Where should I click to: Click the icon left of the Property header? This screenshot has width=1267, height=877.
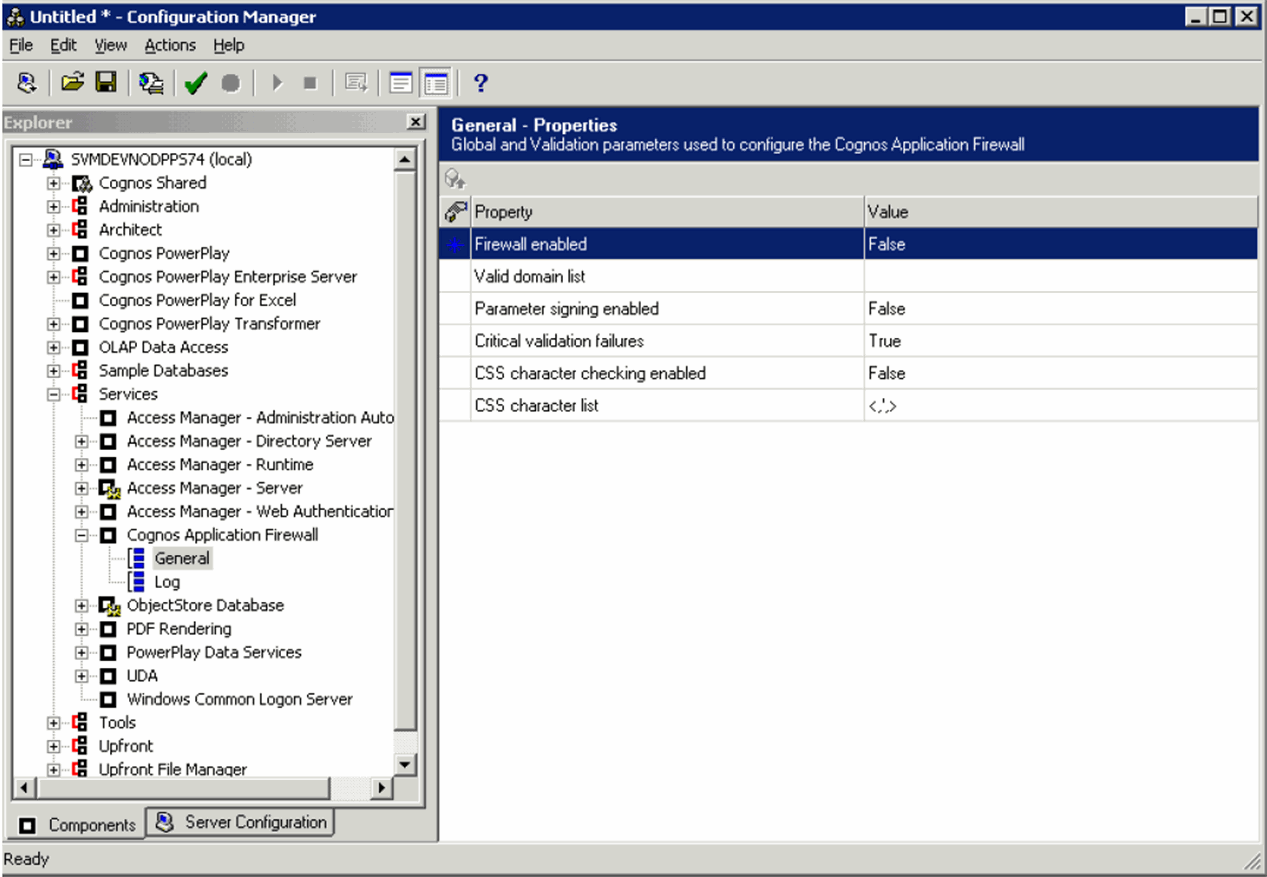455,212
